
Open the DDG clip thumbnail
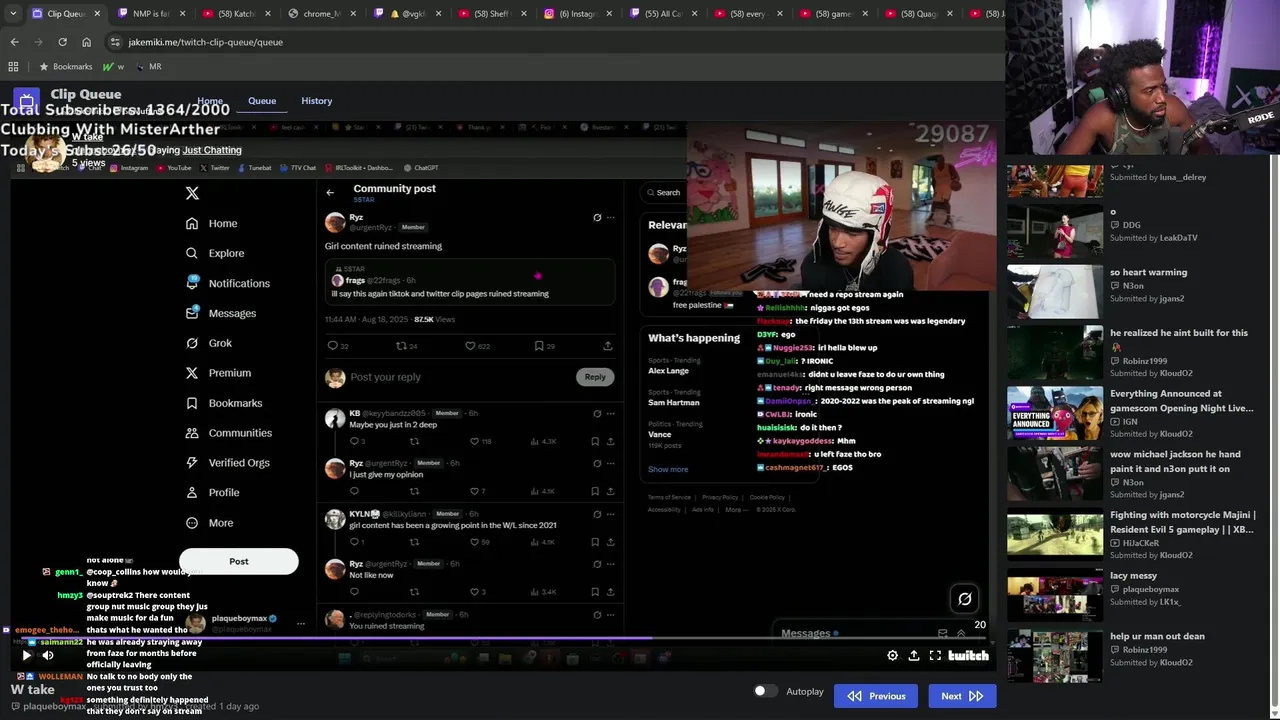click(1055, 230)
